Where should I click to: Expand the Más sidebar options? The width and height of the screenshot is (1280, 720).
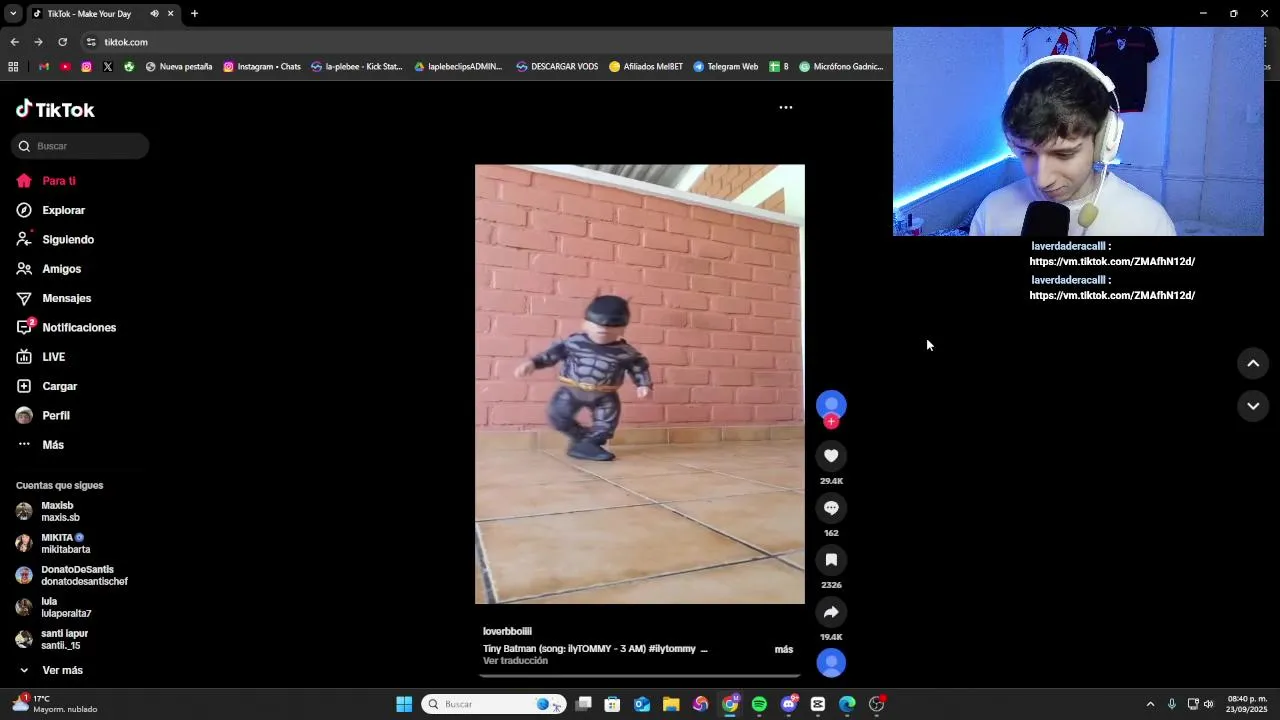(40, 445)
